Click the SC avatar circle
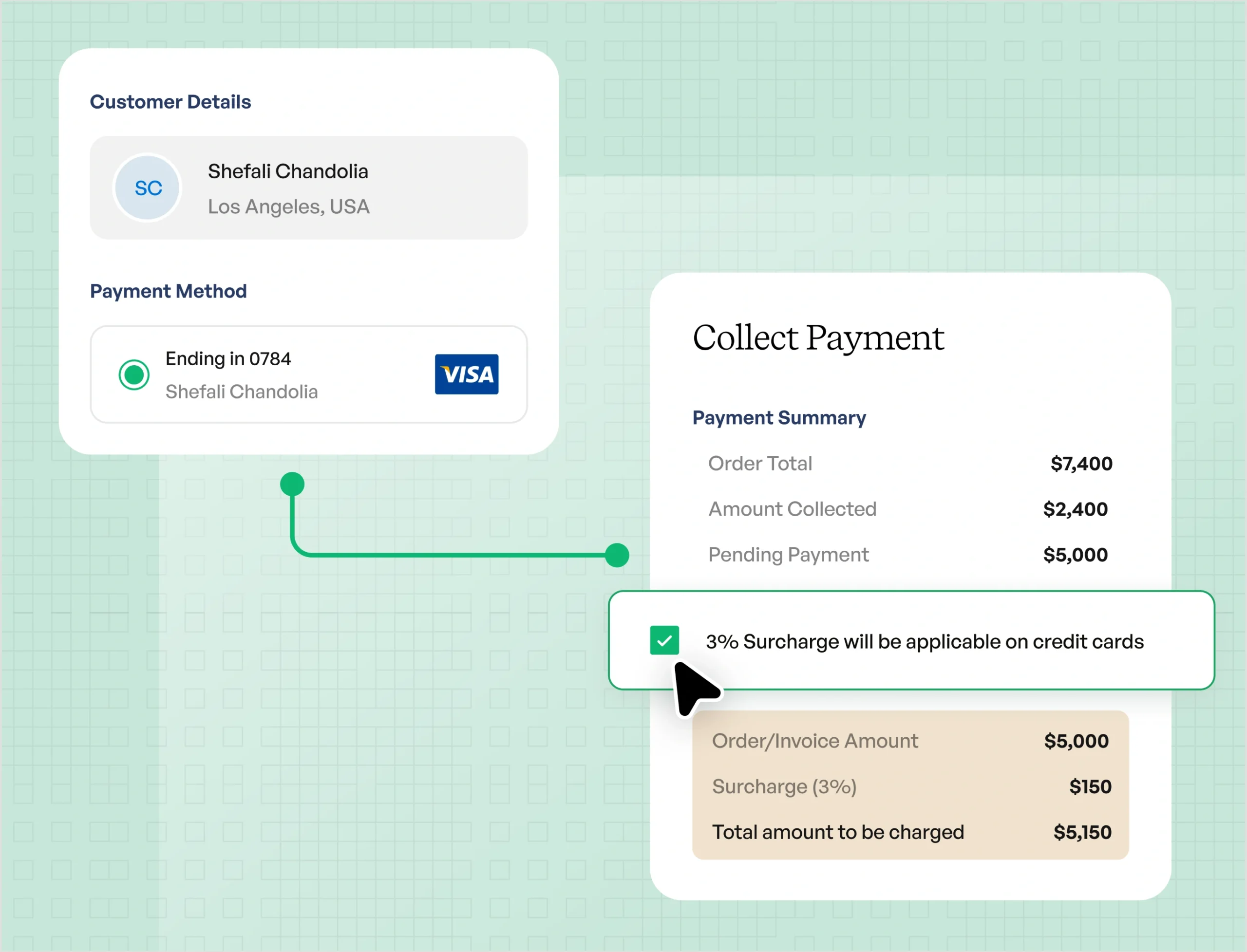The image size is (1247, 952). pyautogui.click(x=148, y=187)
